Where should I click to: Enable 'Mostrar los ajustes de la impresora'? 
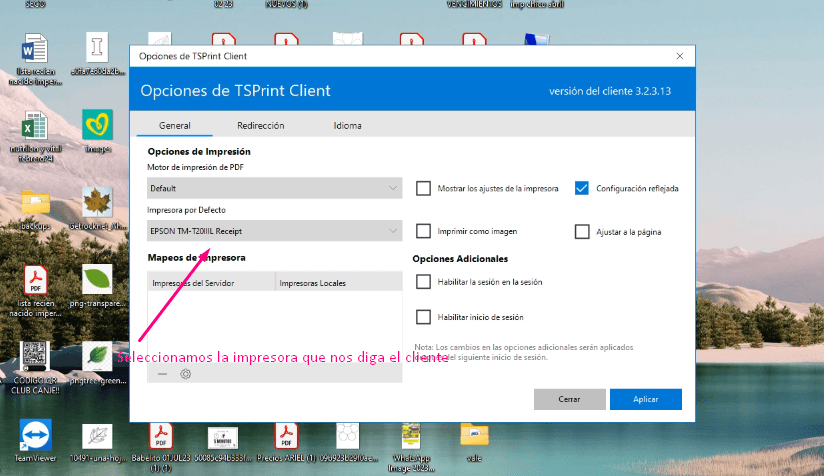pos(424,188)
